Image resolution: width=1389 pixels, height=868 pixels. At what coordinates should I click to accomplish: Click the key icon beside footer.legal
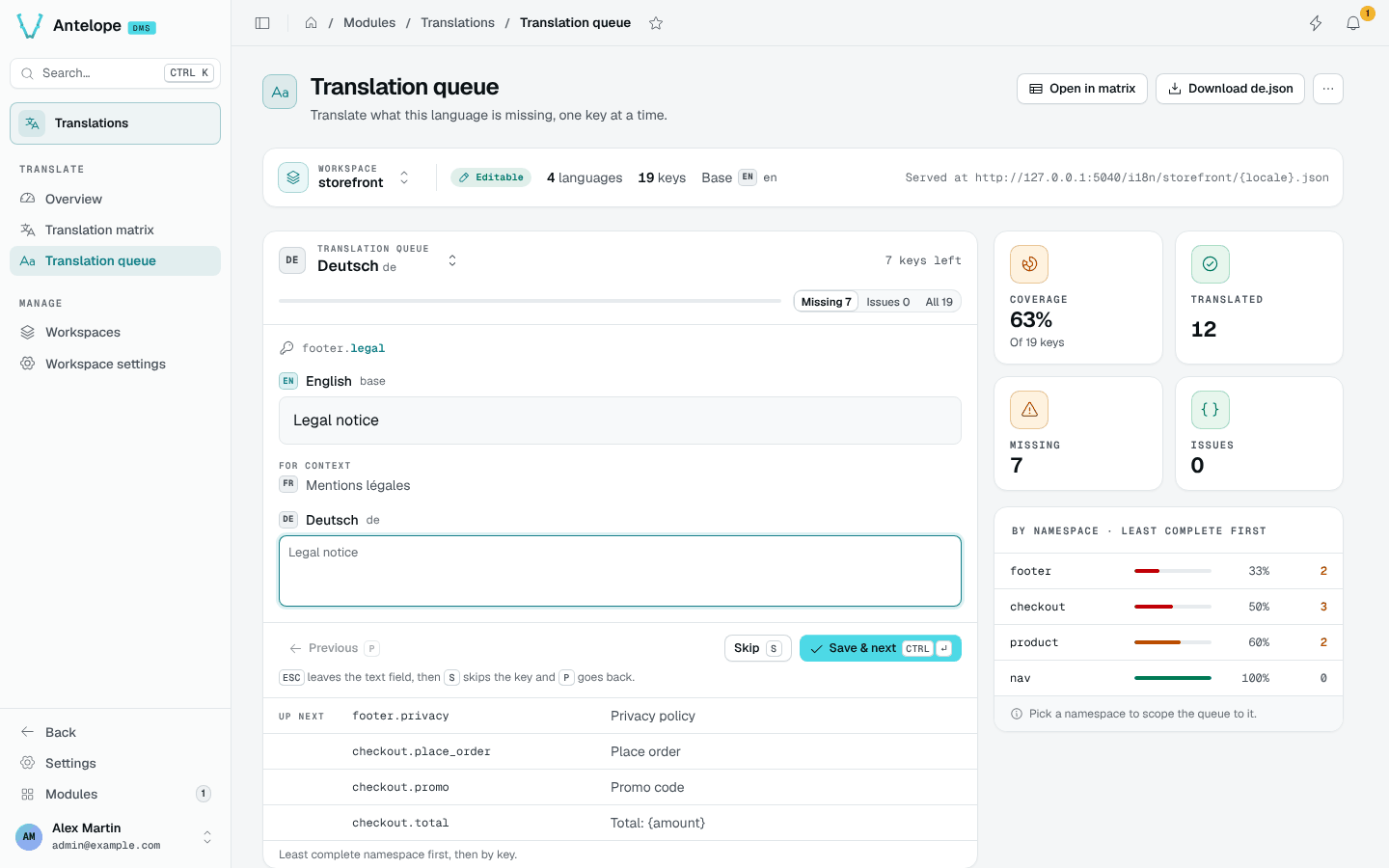click(286, 348)
